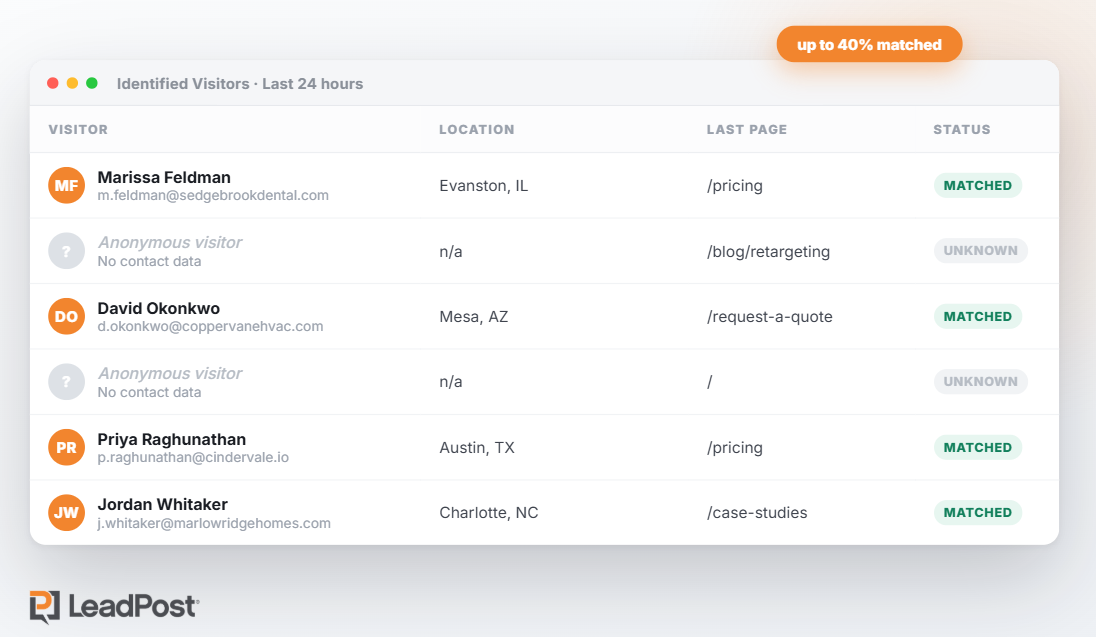Open d.okonkwo@coppervanehvac.com email link

(x=210, y=327)
